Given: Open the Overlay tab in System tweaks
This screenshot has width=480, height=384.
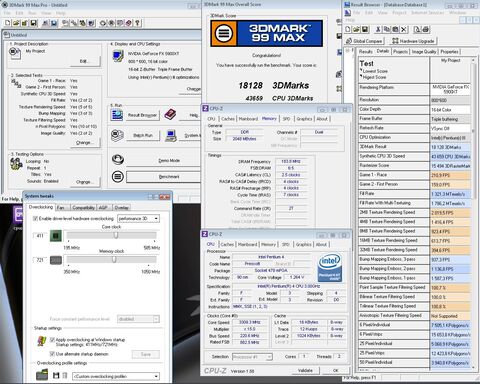Looking at the screenshot, I should [x=121, y=207].
